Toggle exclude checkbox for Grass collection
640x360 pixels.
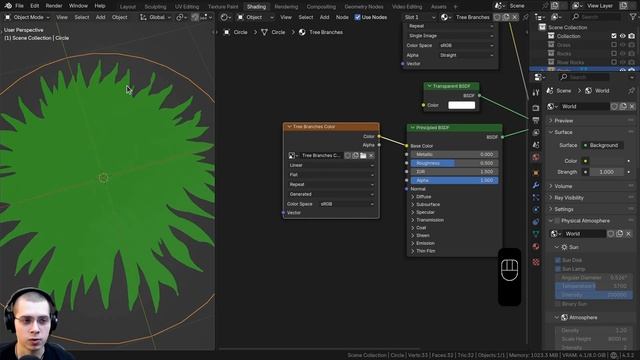pos(614,45)
